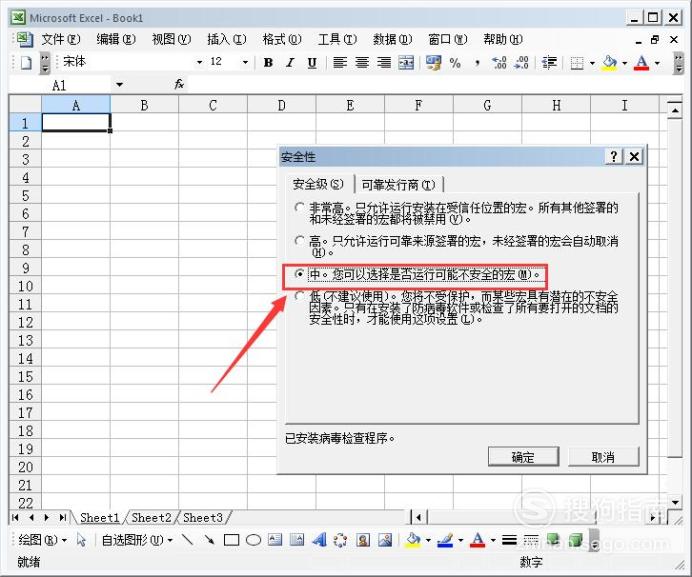The width and height of the screenshot is (692, 577).
Task: Select the Line drawing tool
Action: (188, 539)
